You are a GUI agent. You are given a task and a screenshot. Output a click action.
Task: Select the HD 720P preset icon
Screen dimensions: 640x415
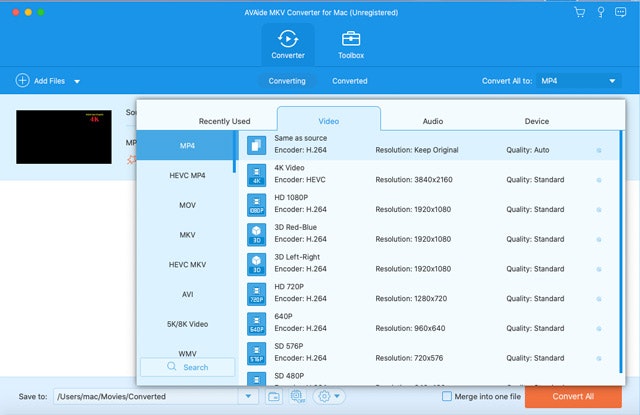(x=256, y=294)
